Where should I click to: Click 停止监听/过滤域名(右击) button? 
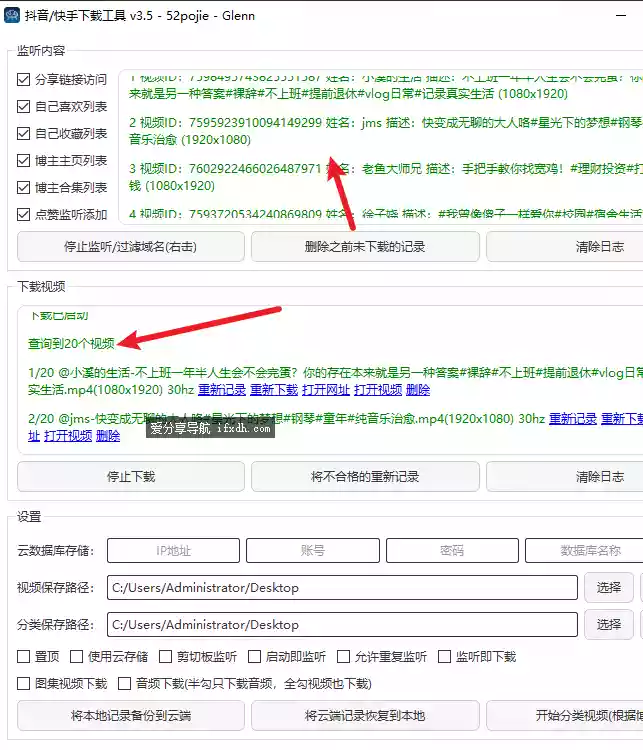[131, 247]
